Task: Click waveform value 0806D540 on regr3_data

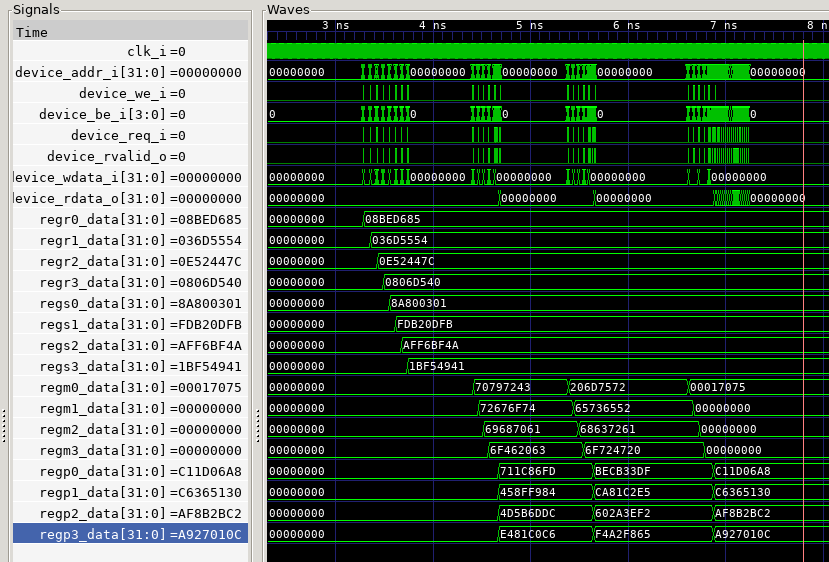Action: [x=412, y=282]
